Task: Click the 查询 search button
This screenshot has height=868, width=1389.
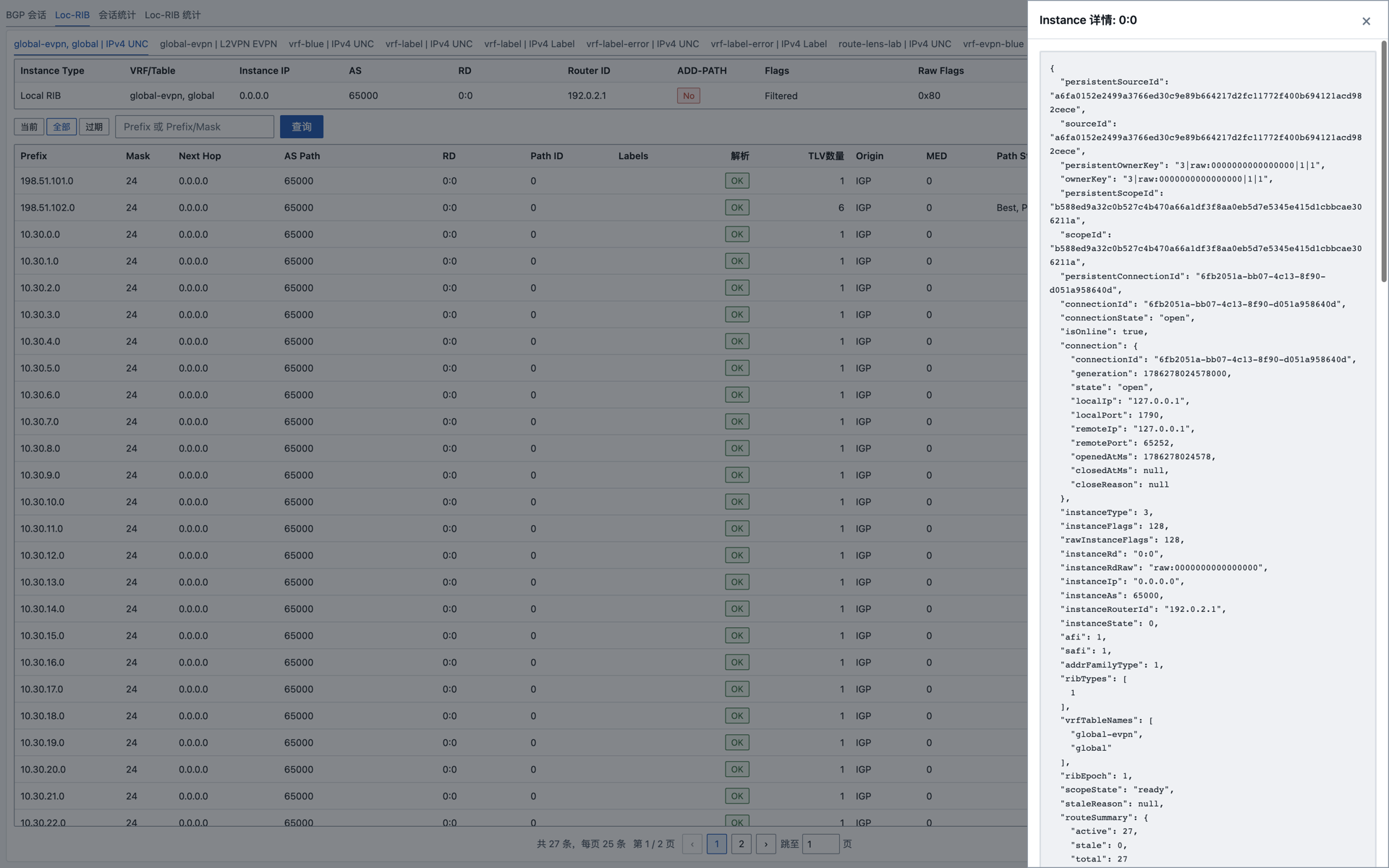Action: 302,127
